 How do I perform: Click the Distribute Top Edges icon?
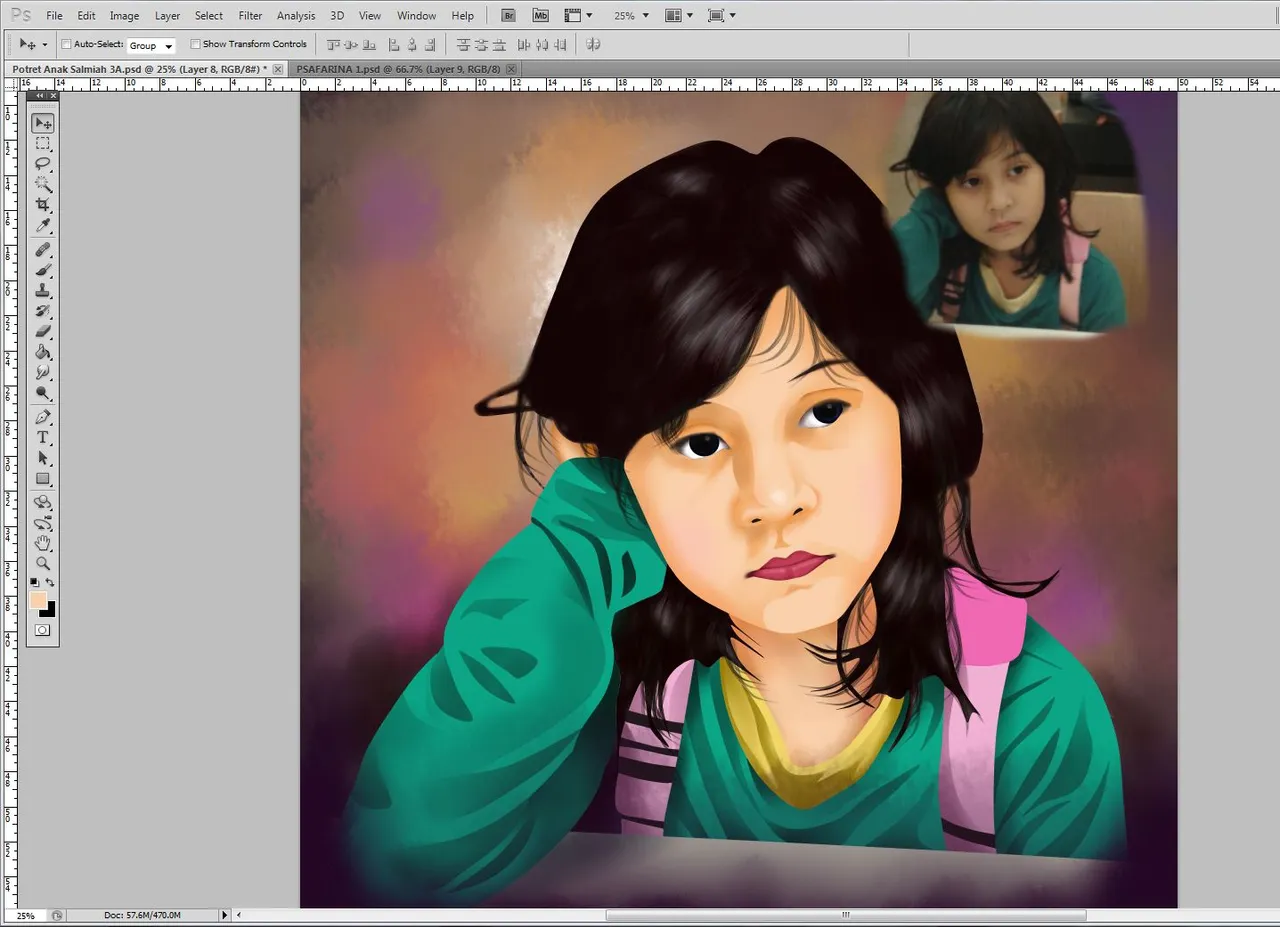463,45
